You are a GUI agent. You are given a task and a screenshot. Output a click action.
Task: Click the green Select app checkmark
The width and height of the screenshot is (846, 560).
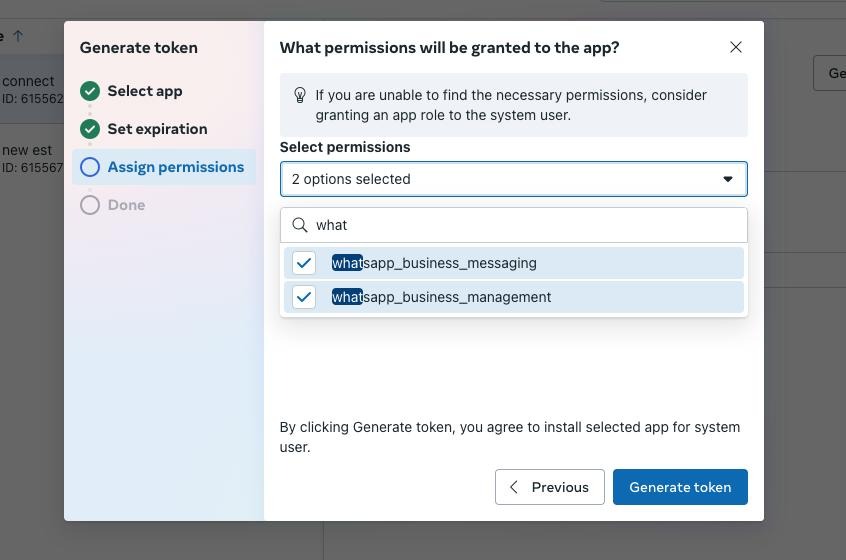90,91
